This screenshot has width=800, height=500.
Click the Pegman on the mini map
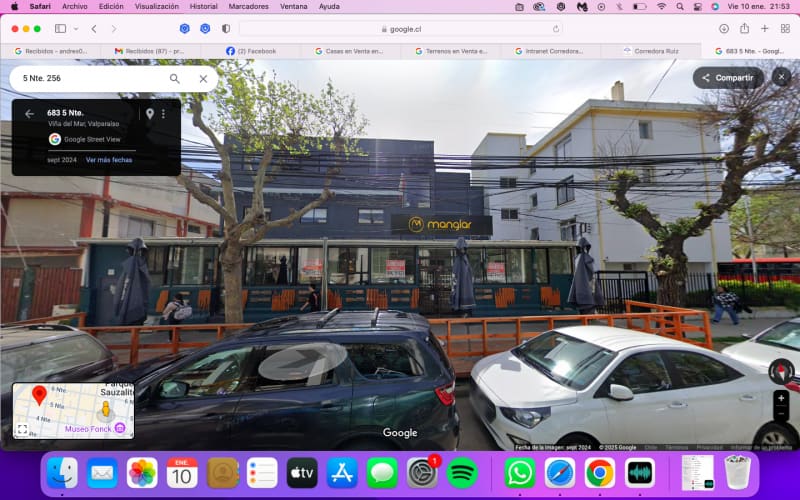[x=106, y=410]
